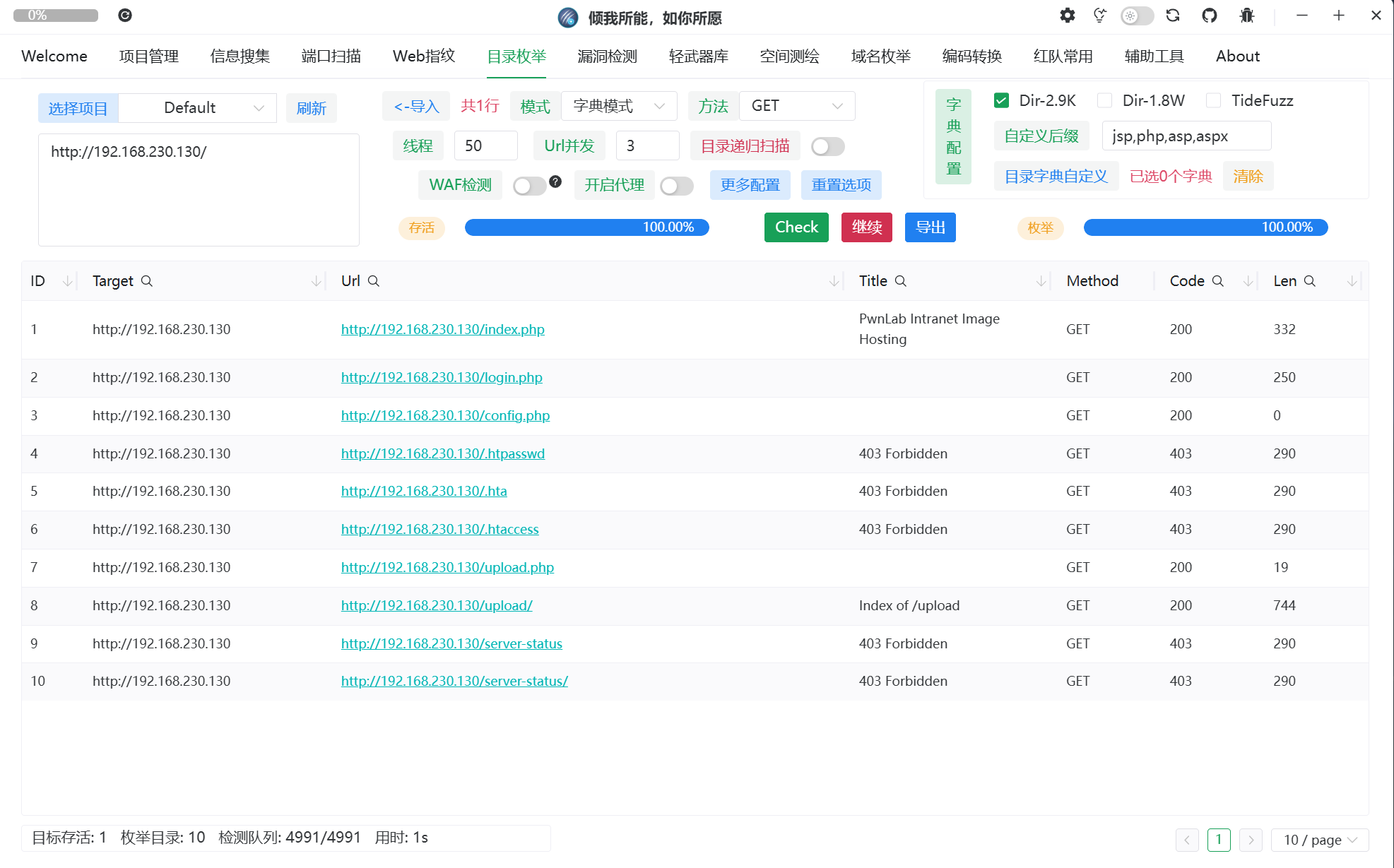Click the refresh arrows icon in title bar
Screen dimensions: 1394x868
click(1173, 16)
